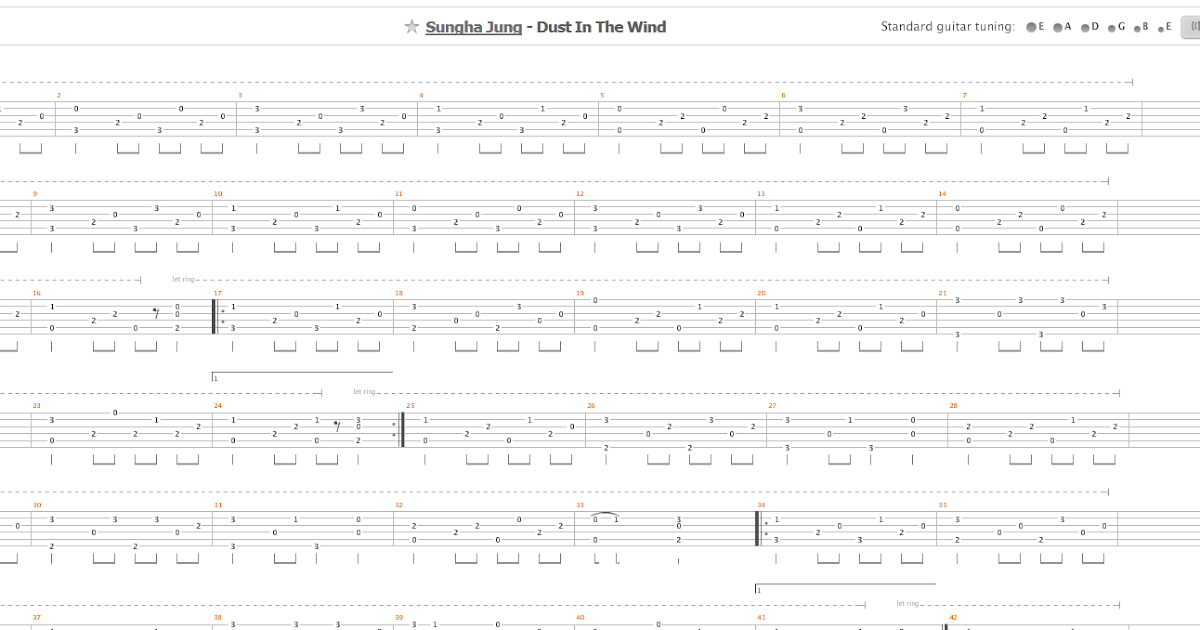
Task: Click the let ring marking above measure 17
Action: coord(182,280)
